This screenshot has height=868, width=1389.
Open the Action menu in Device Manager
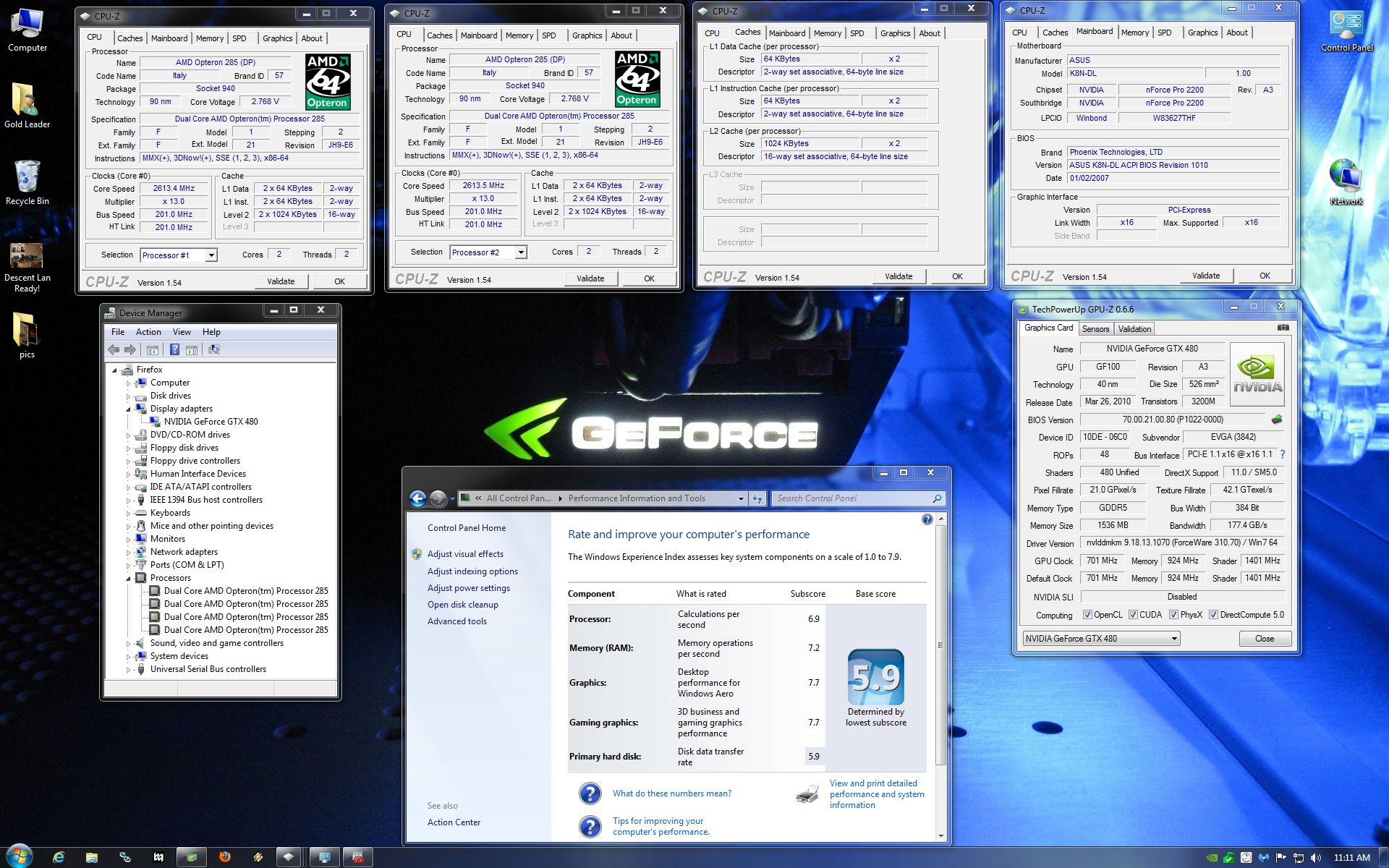tap(148, 332)
